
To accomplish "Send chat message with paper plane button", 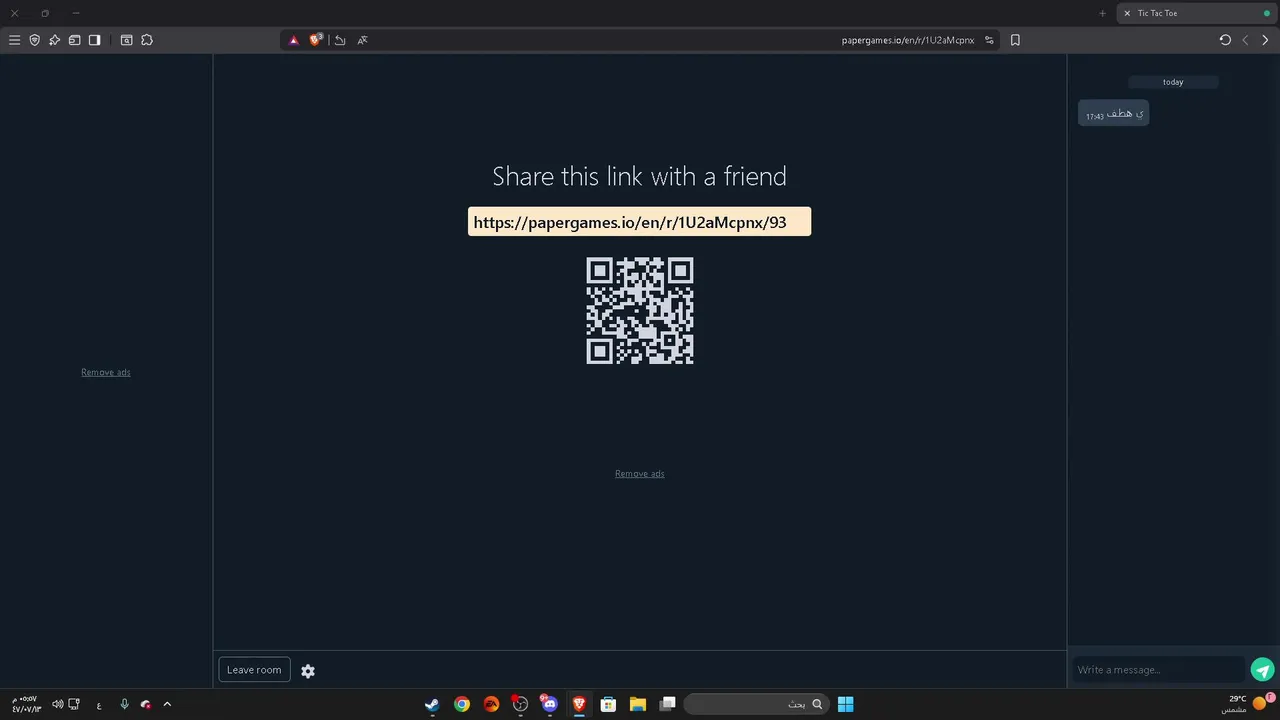I will (1263, 670).
